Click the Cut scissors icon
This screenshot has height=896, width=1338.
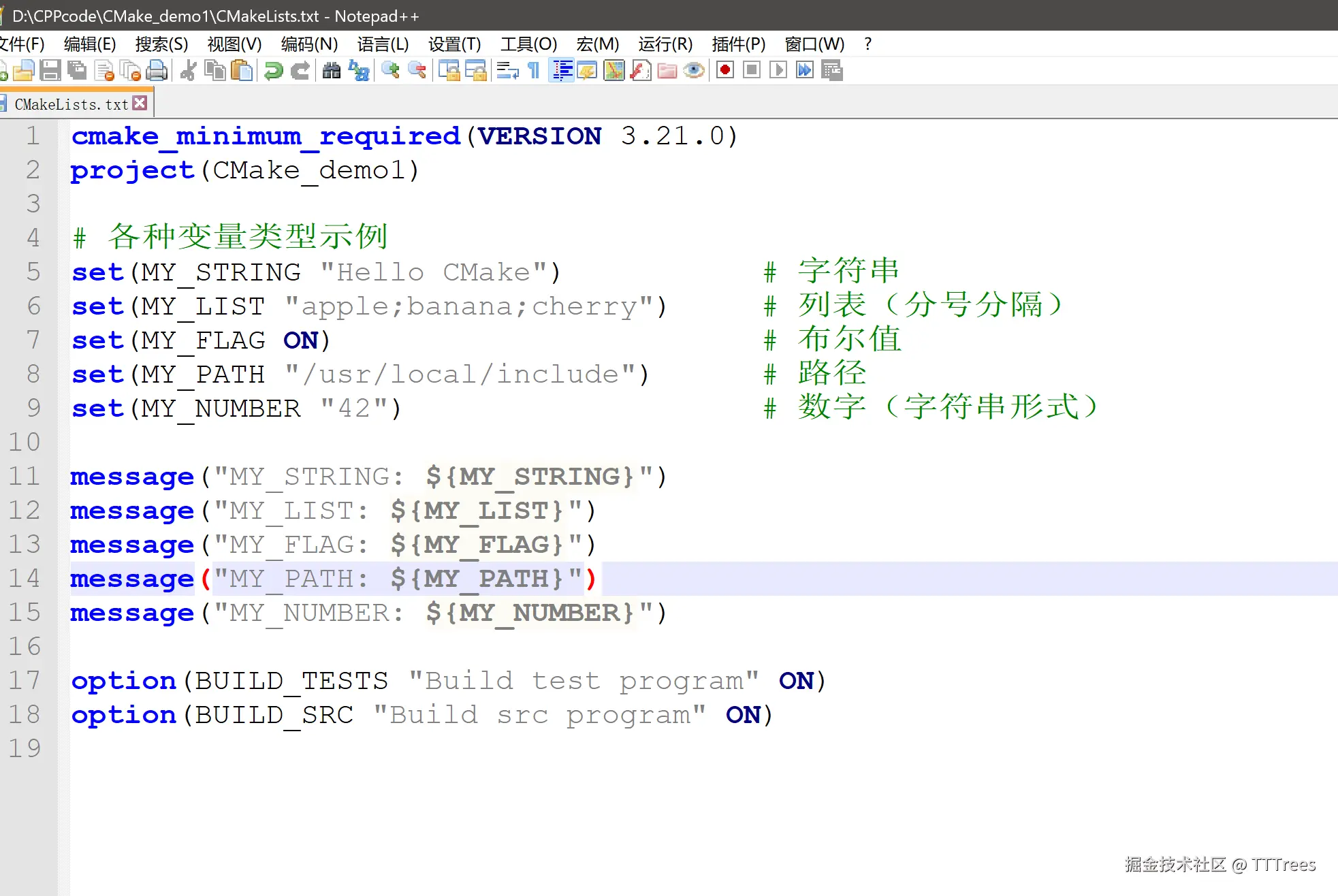[189, 70]
